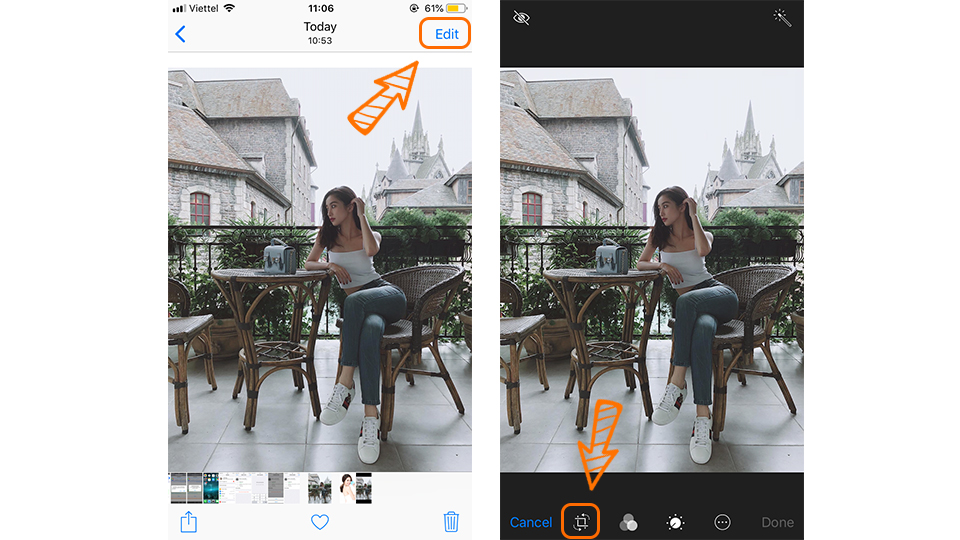Open the crop and rotate tool

(x=580, y=522)
